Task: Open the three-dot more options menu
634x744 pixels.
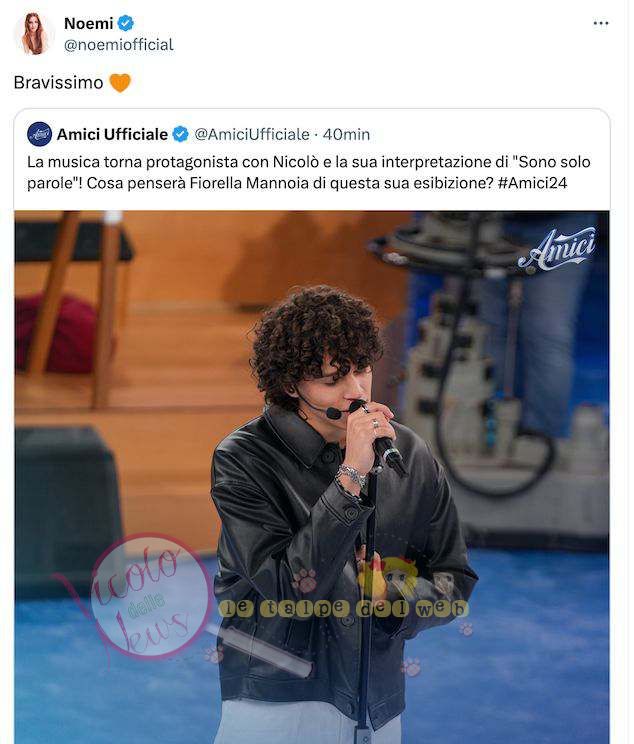Action: coord(601,23)
